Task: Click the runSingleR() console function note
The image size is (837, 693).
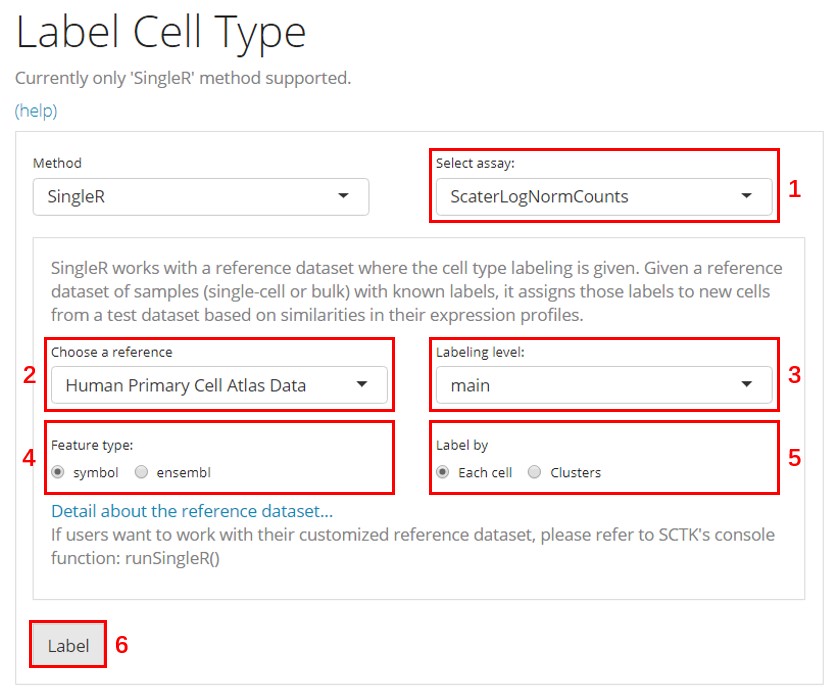Action: 170,557
